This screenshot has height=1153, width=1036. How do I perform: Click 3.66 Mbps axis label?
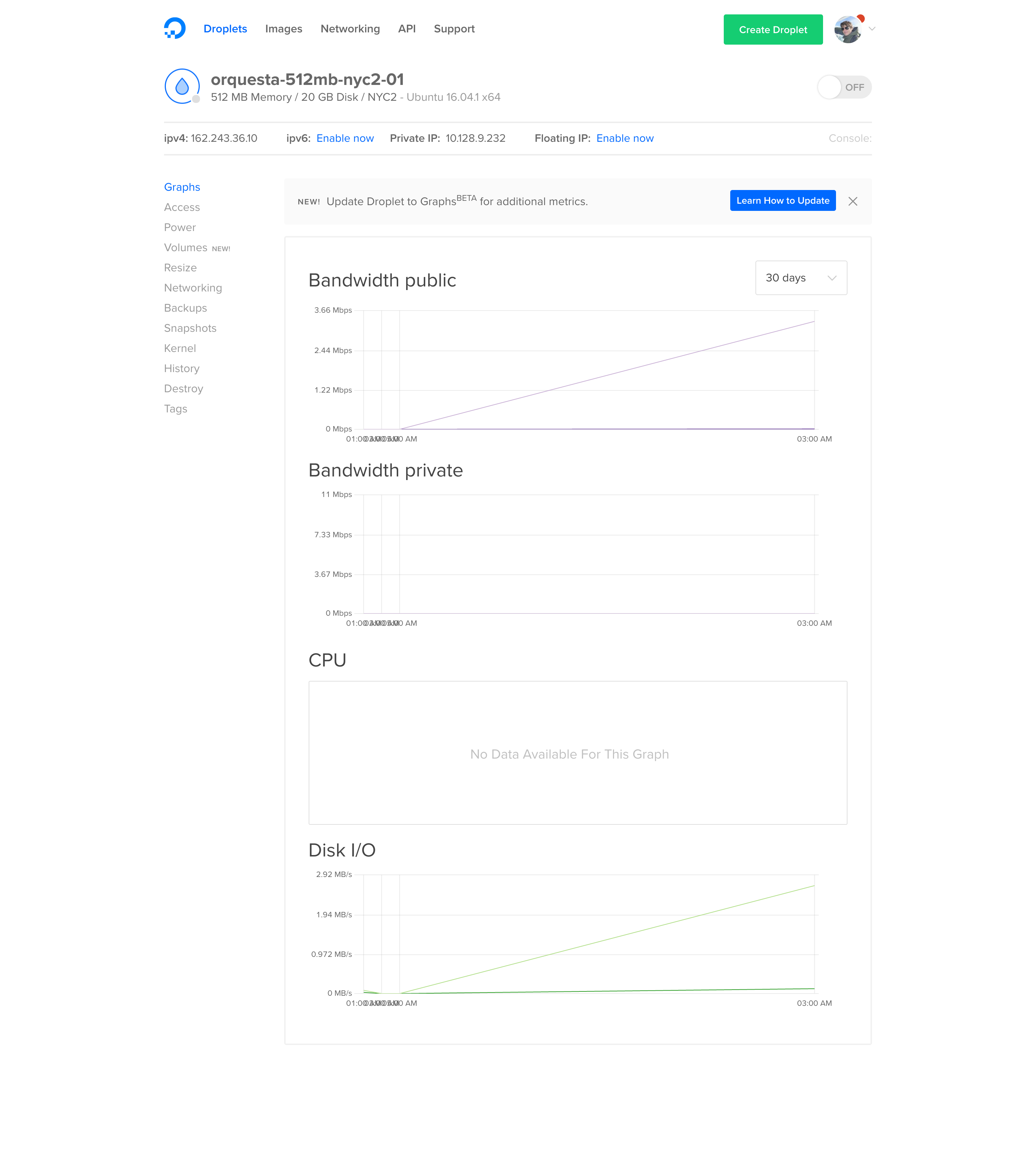pos(333,310)
